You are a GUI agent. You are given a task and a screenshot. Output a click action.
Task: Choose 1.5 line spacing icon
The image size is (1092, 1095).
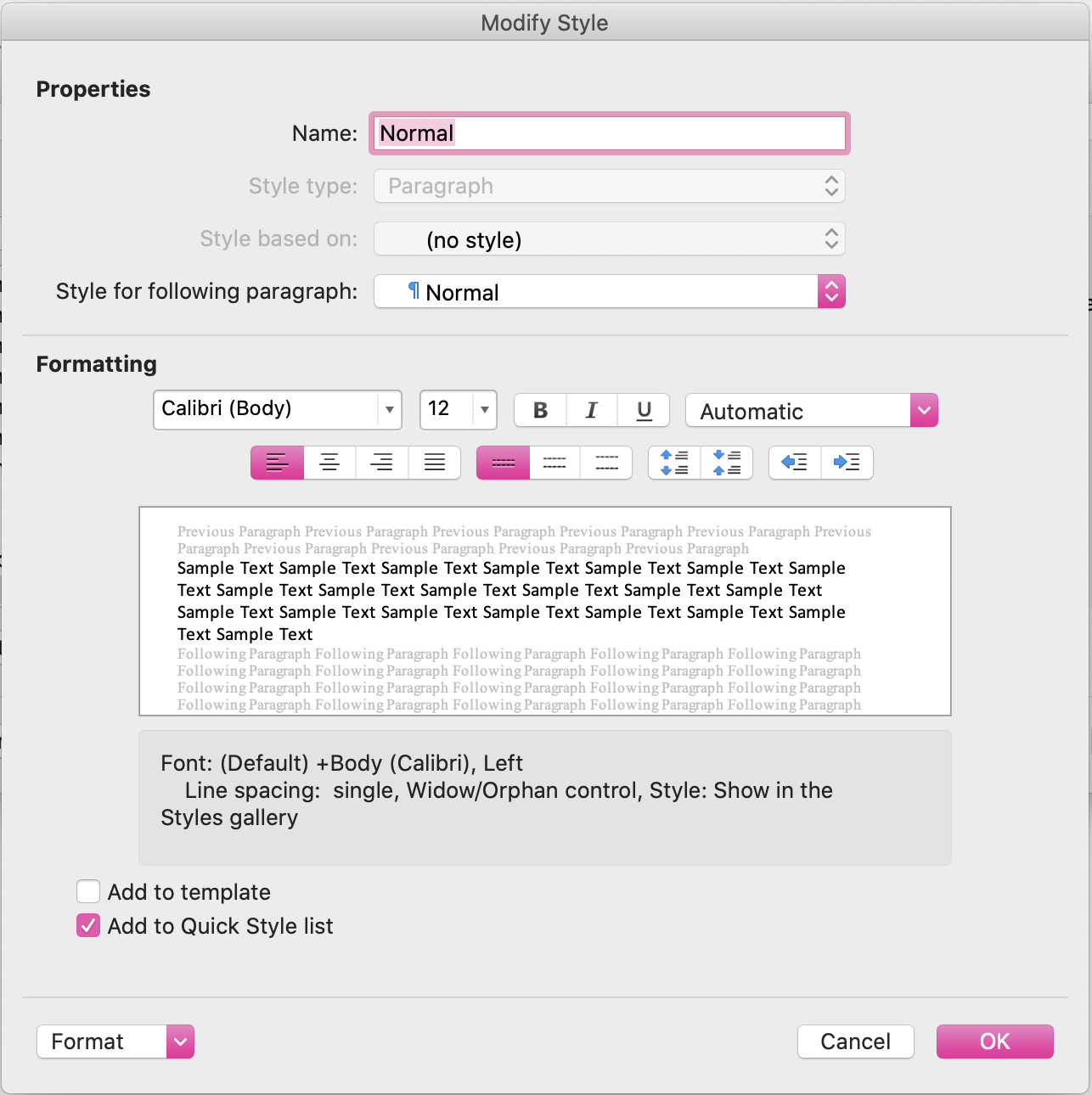(554, 463)
